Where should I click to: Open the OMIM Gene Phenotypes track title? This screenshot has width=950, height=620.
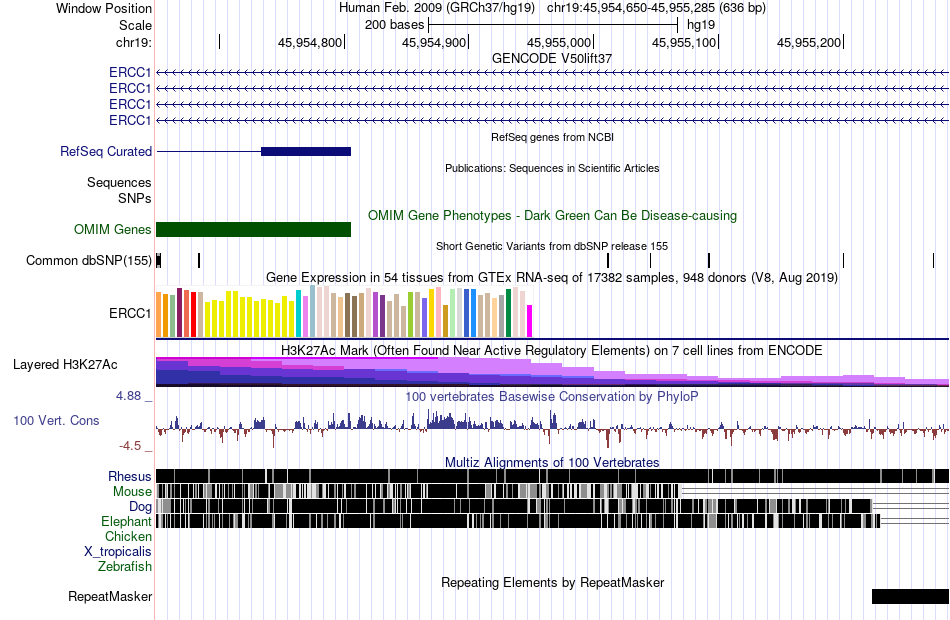(552, 215)
